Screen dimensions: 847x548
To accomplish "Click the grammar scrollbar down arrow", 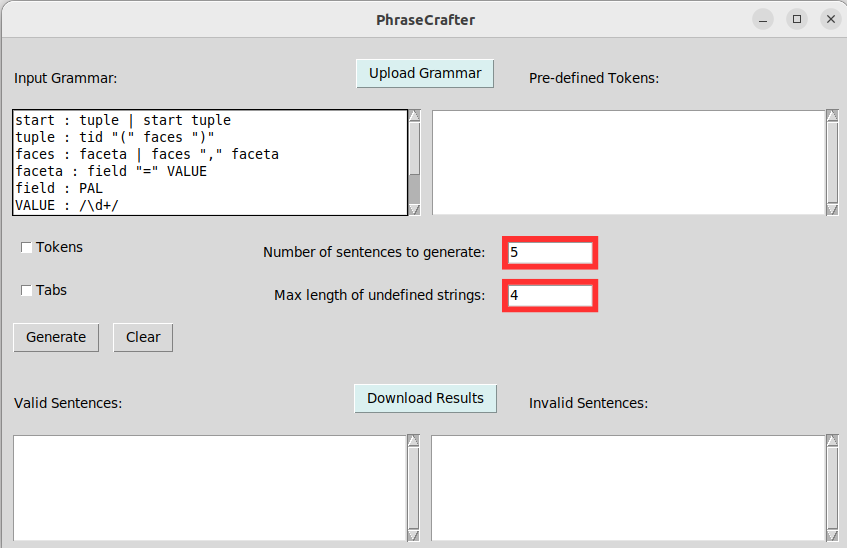I will pos(415,209).
